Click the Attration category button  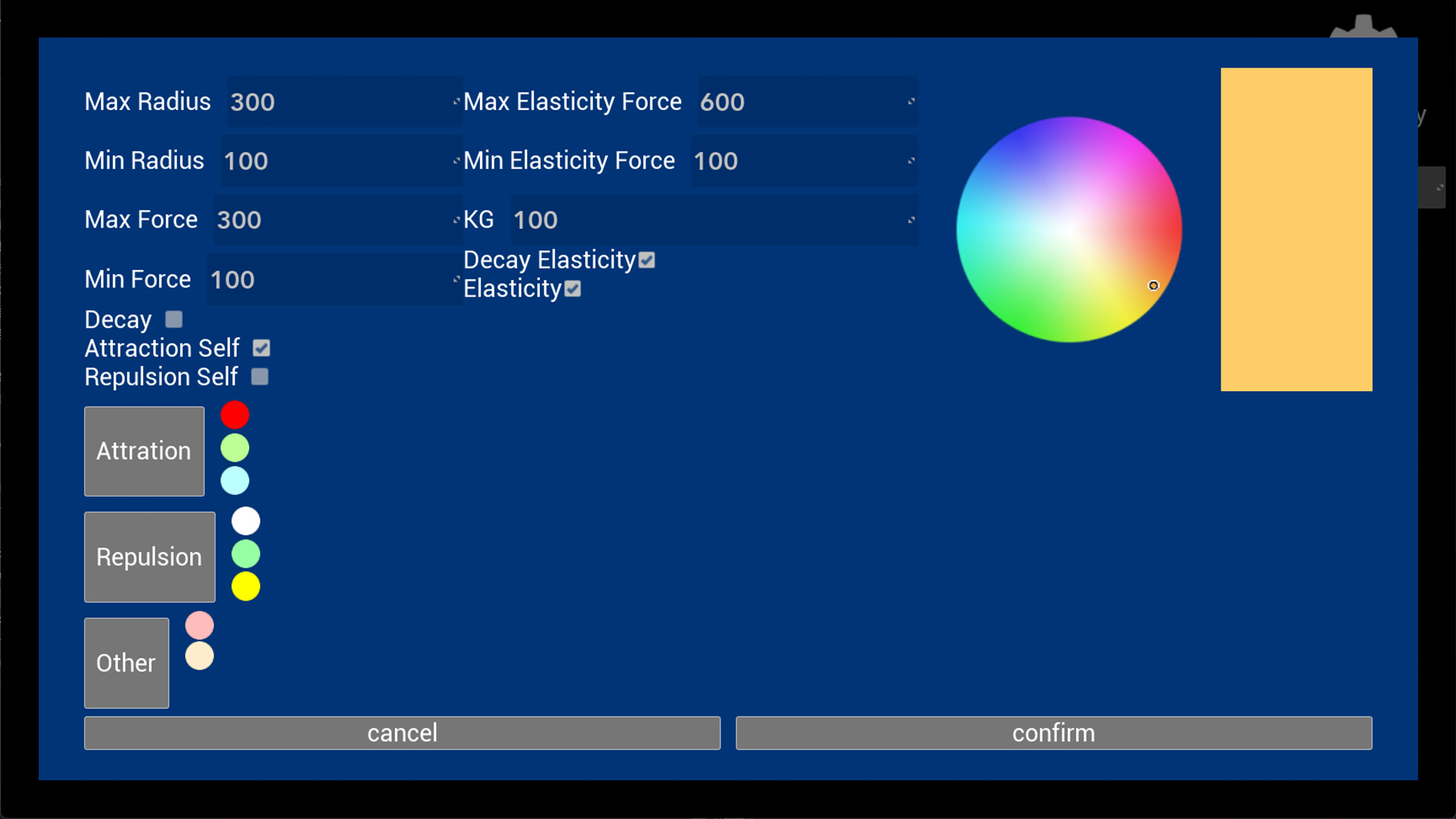[144, 451]
